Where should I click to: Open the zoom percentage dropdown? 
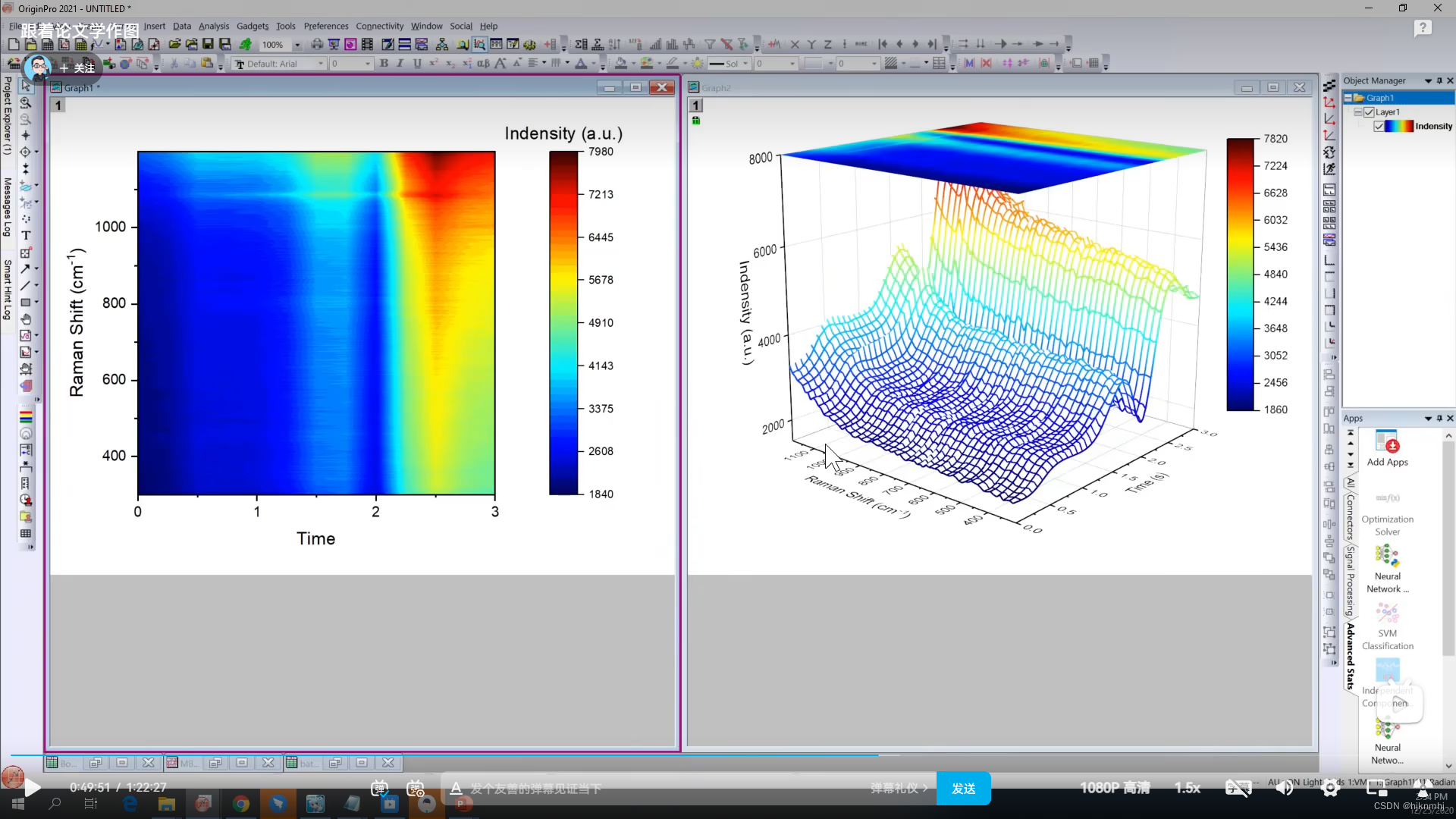click(x=297, y=45)
